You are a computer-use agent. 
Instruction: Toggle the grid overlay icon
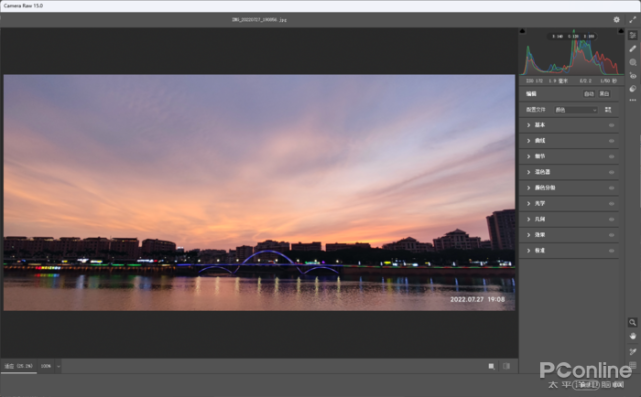(632, 365)
